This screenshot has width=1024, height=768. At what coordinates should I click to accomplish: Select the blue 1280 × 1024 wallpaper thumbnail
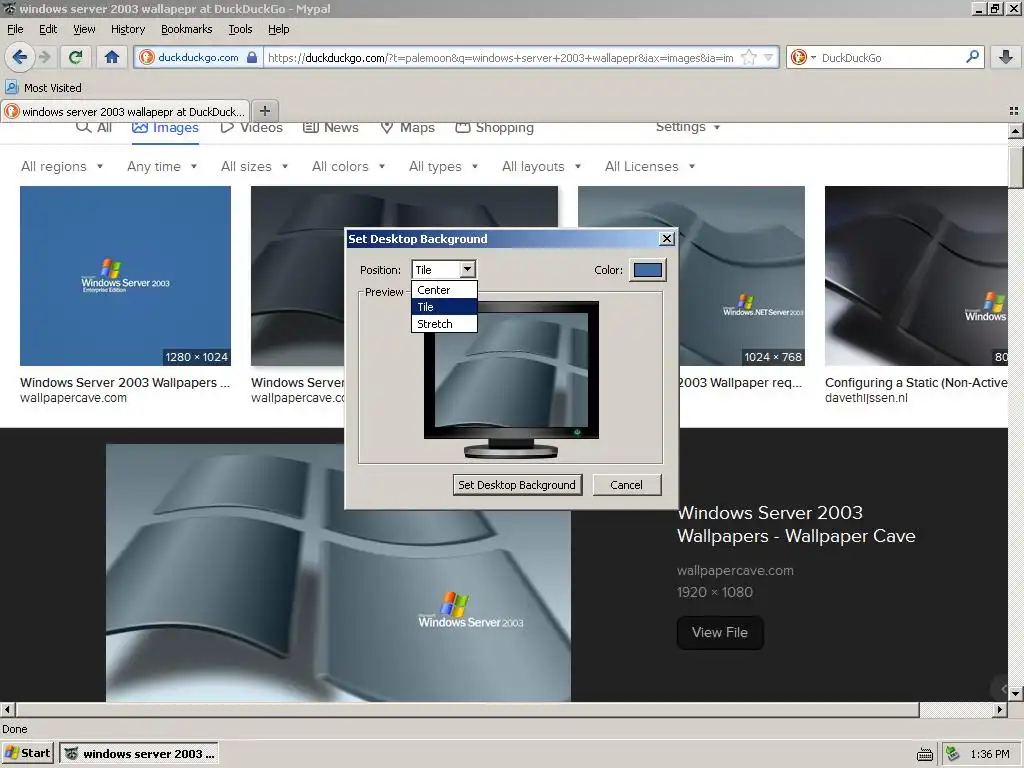[125, 276]
